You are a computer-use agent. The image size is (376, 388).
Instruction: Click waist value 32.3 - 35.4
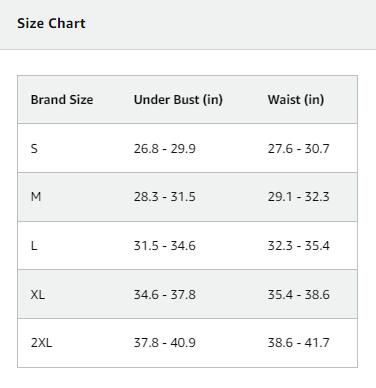click(298, 246)
